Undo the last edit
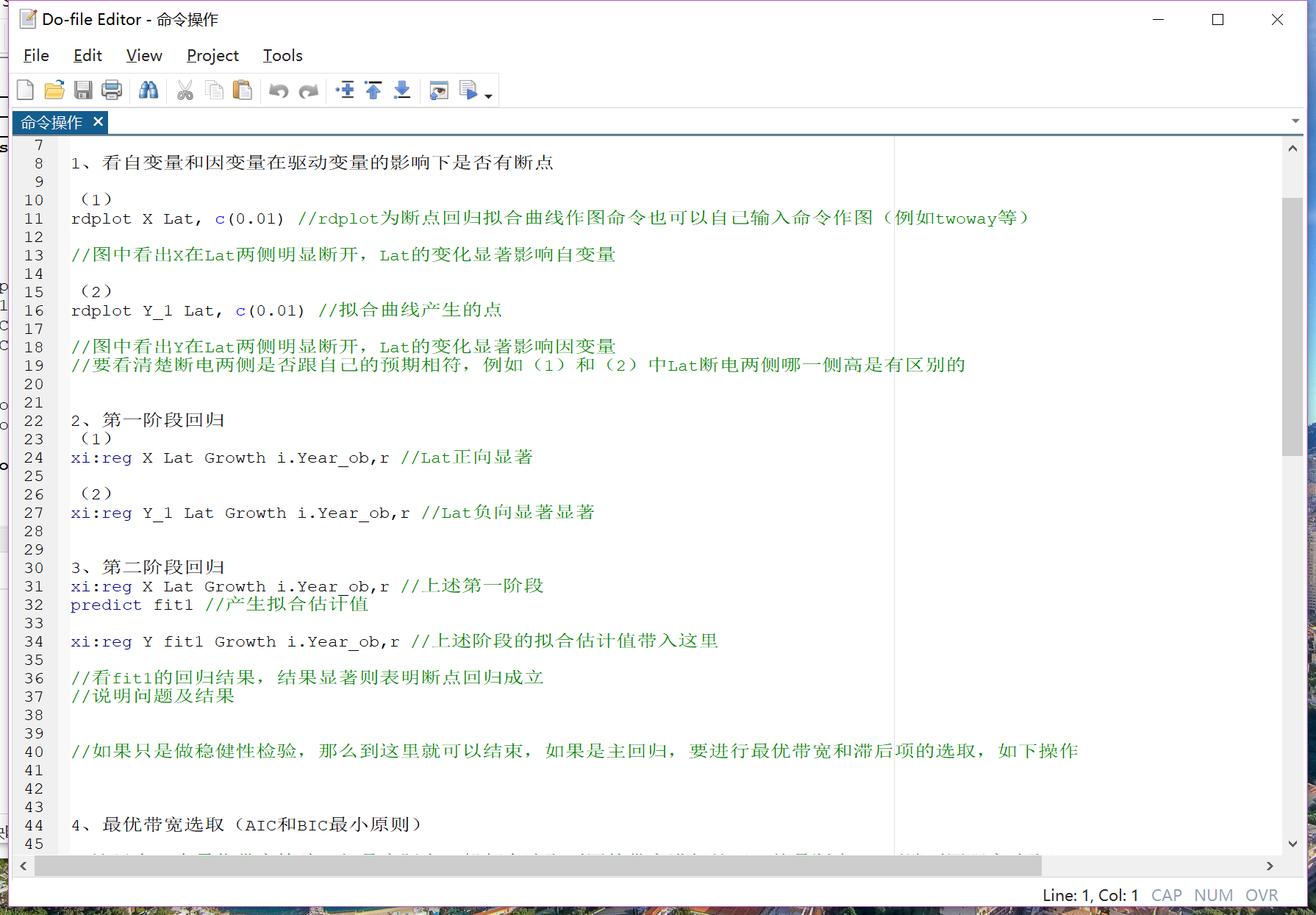Image resolution: width=1316 pixels, height=915 pixels. pos(279,90)
